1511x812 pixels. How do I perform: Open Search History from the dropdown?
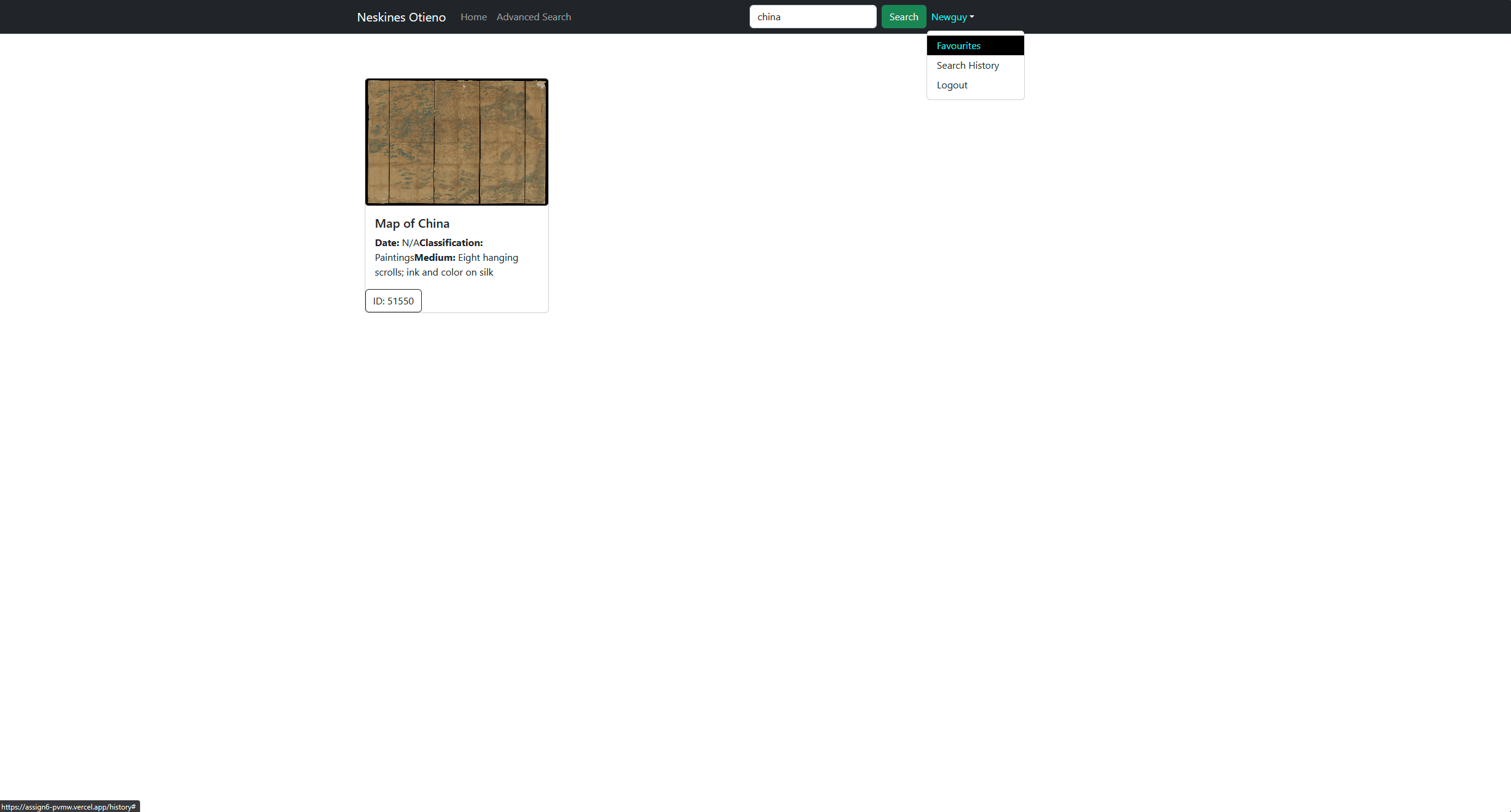(x=968, y=65)
